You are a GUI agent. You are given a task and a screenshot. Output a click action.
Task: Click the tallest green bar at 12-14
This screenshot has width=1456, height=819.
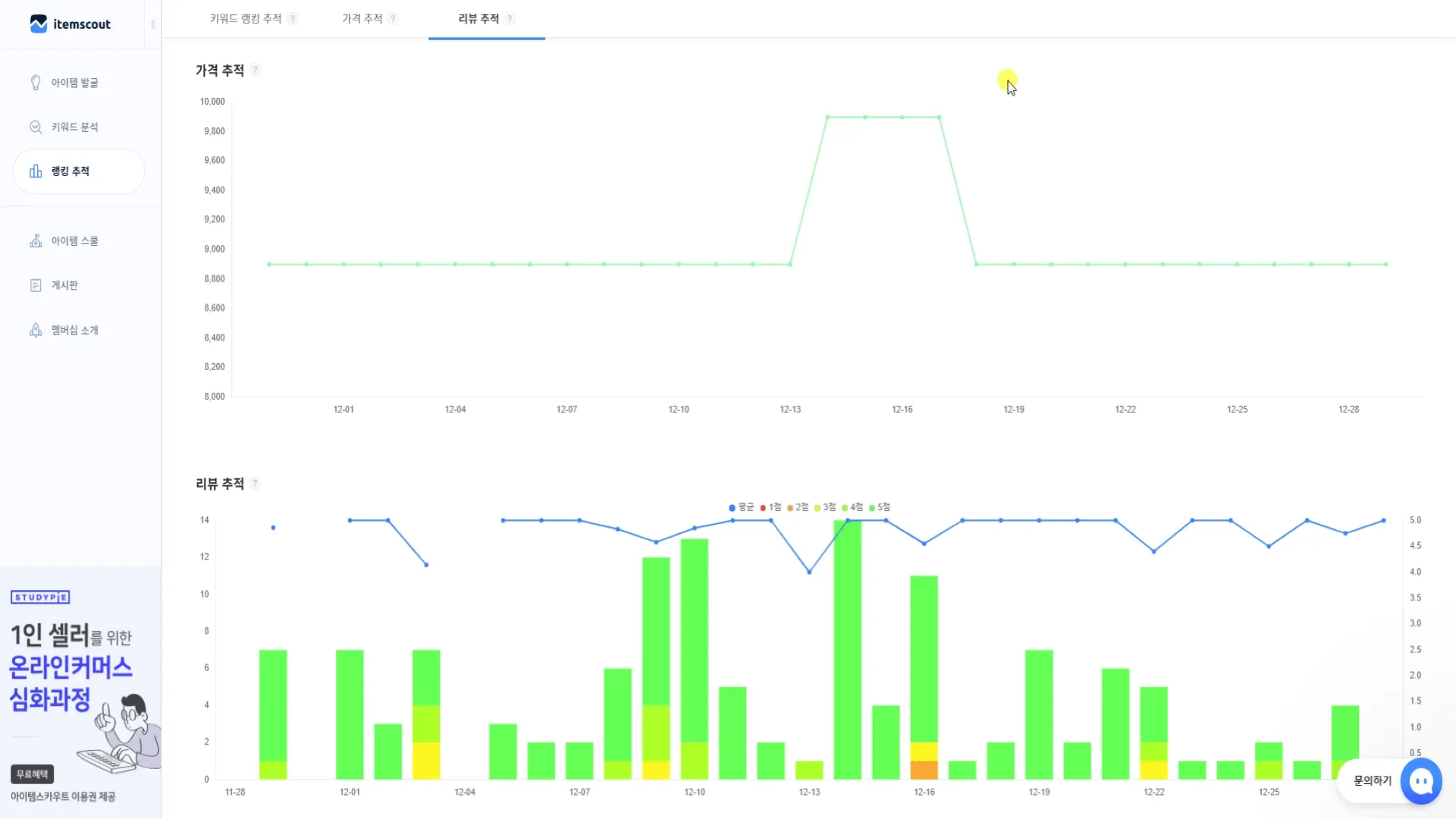coord(847,649)
